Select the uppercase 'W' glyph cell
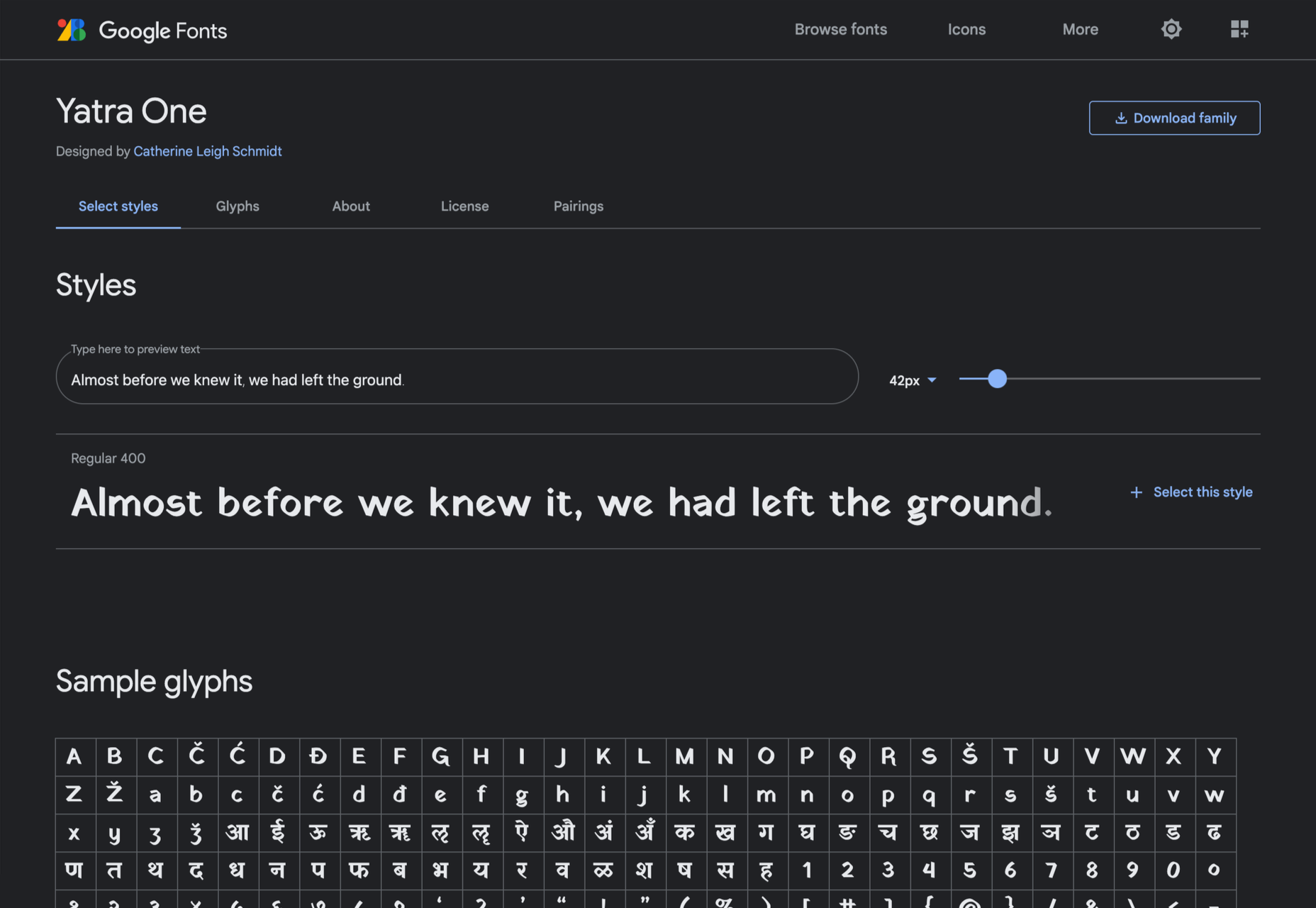 1133,757
